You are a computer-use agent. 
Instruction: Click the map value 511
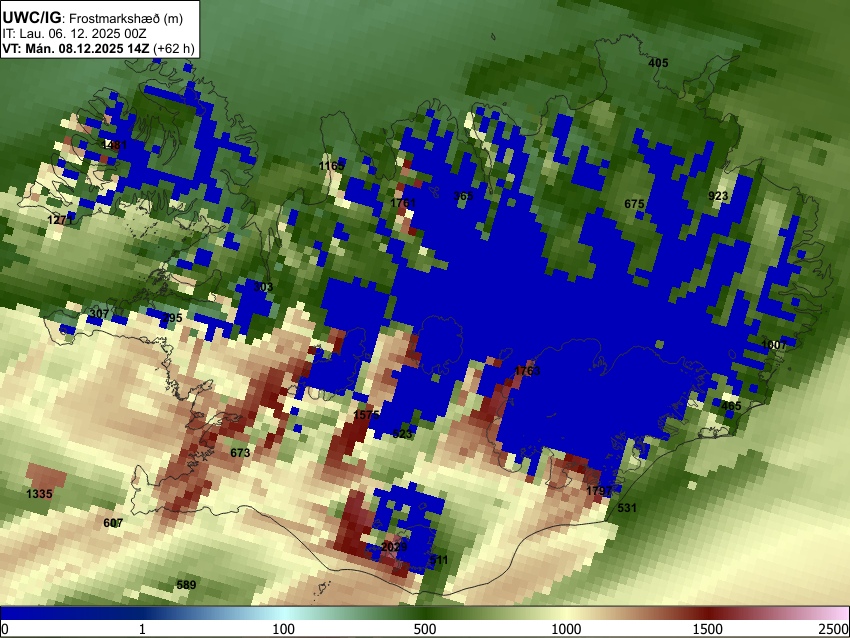click(x=439, y=560)
